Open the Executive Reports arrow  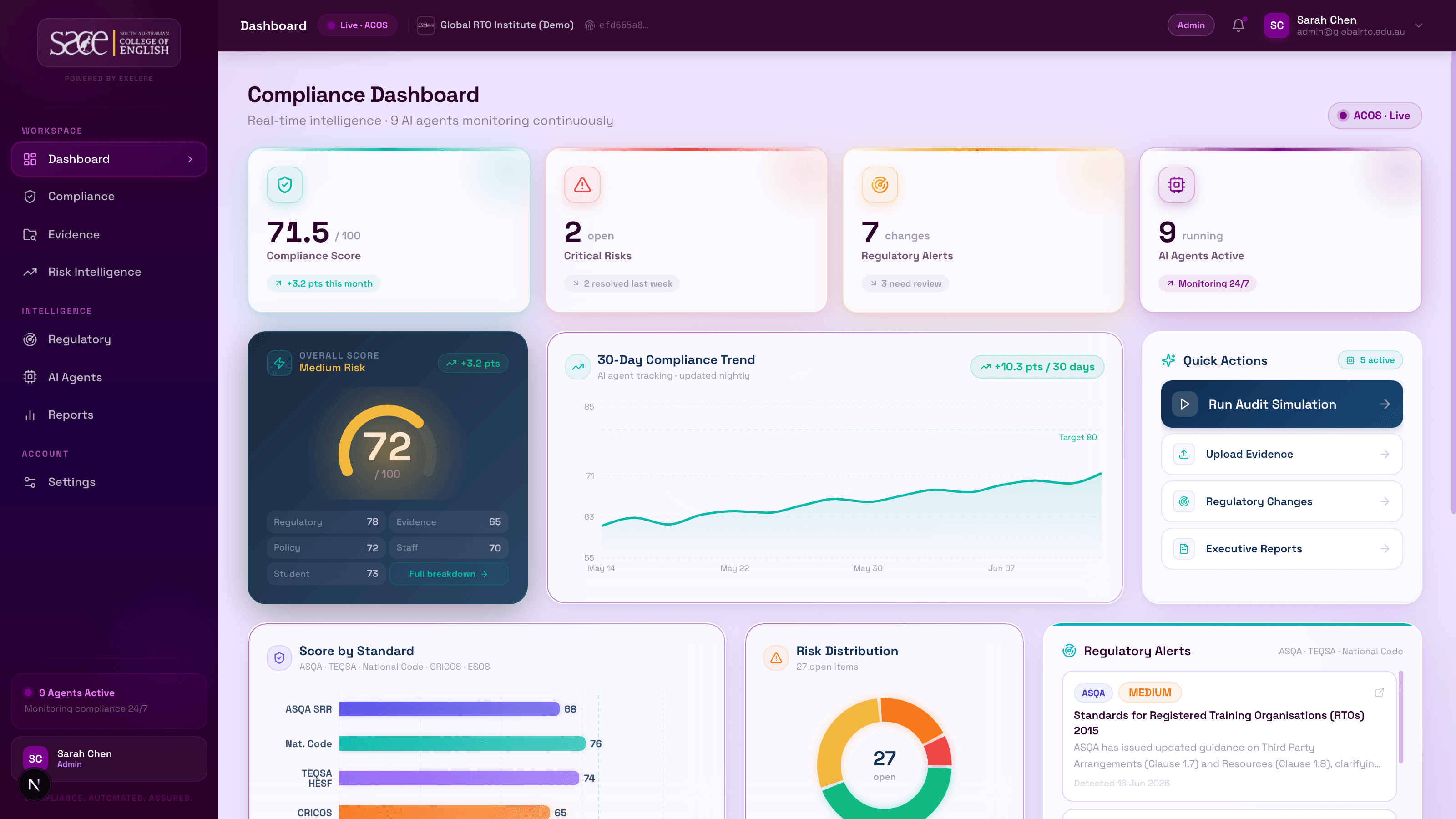click(1384, 549)
